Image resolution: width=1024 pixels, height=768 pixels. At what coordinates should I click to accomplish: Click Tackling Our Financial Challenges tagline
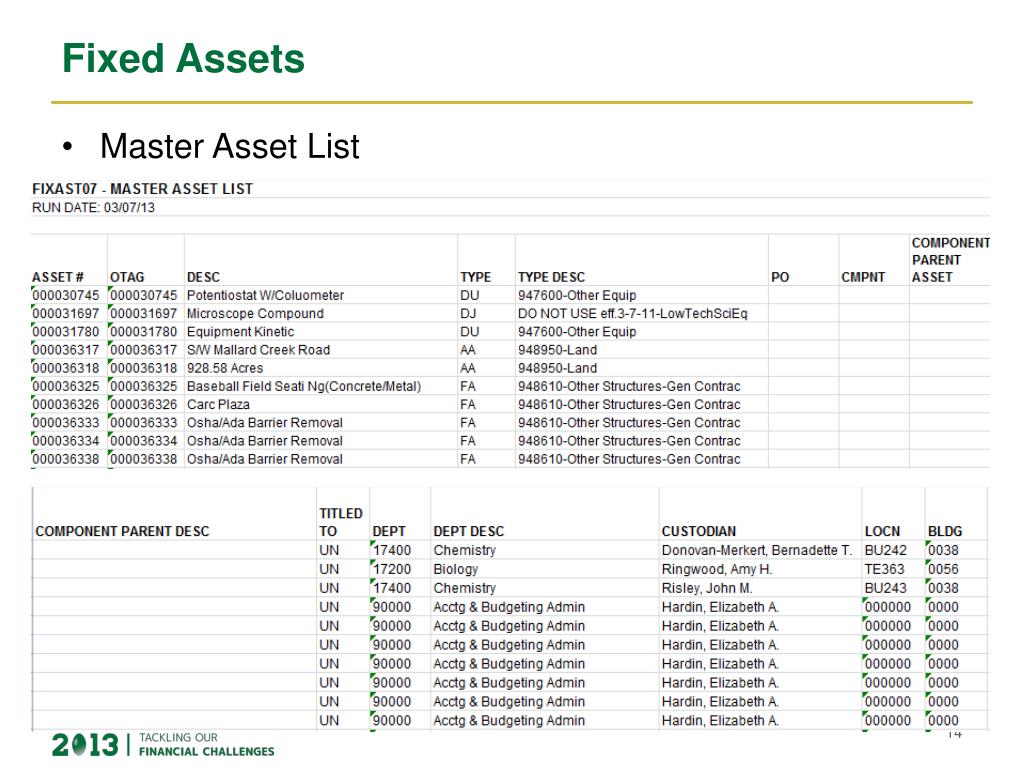[x=206, y=744]
